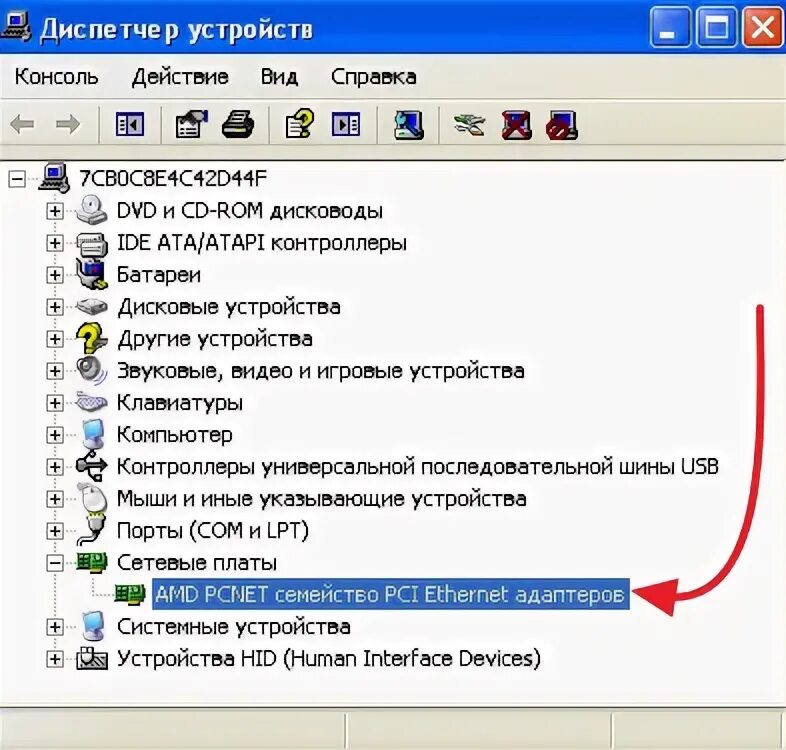Screen dimensions: 786x750
Task: Select AMD PCNET семейство PCI Ethernet адаптеров
Action: coord(390,595)
